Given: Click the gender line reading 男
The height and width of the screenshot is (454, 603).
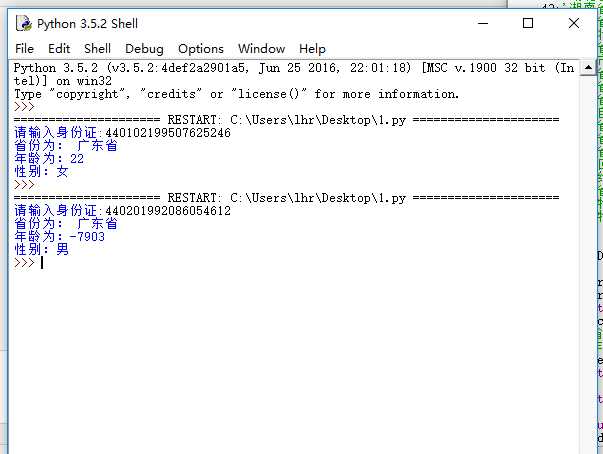Looking at the screenshot, I should click(41, 249).
